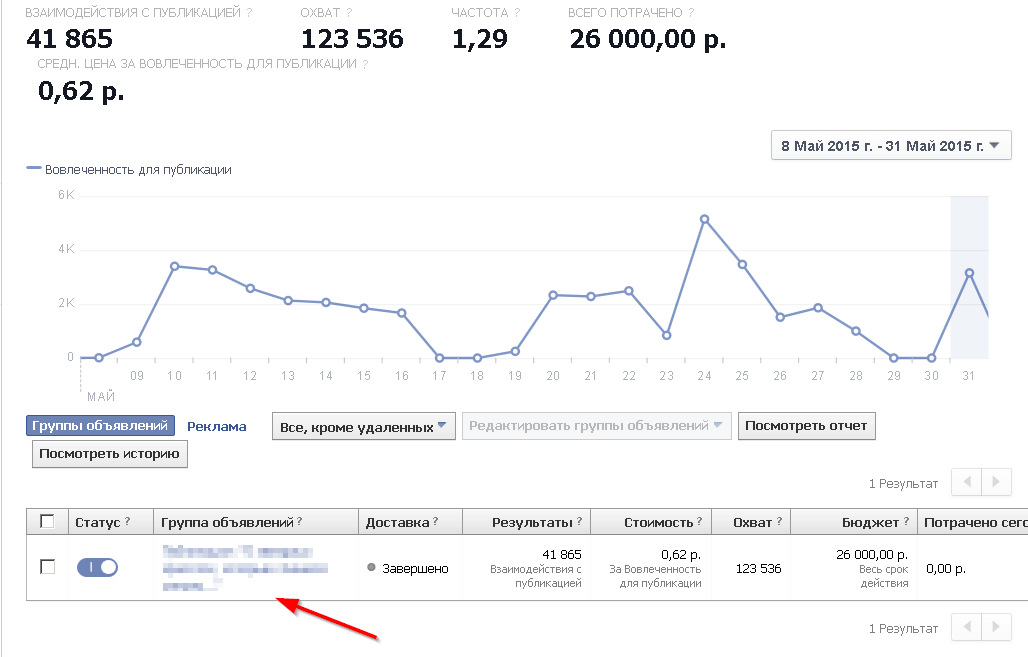Click help icon next to 'Охват' metric
This screenshot has height=657, width=1028.
click(348, 14)
